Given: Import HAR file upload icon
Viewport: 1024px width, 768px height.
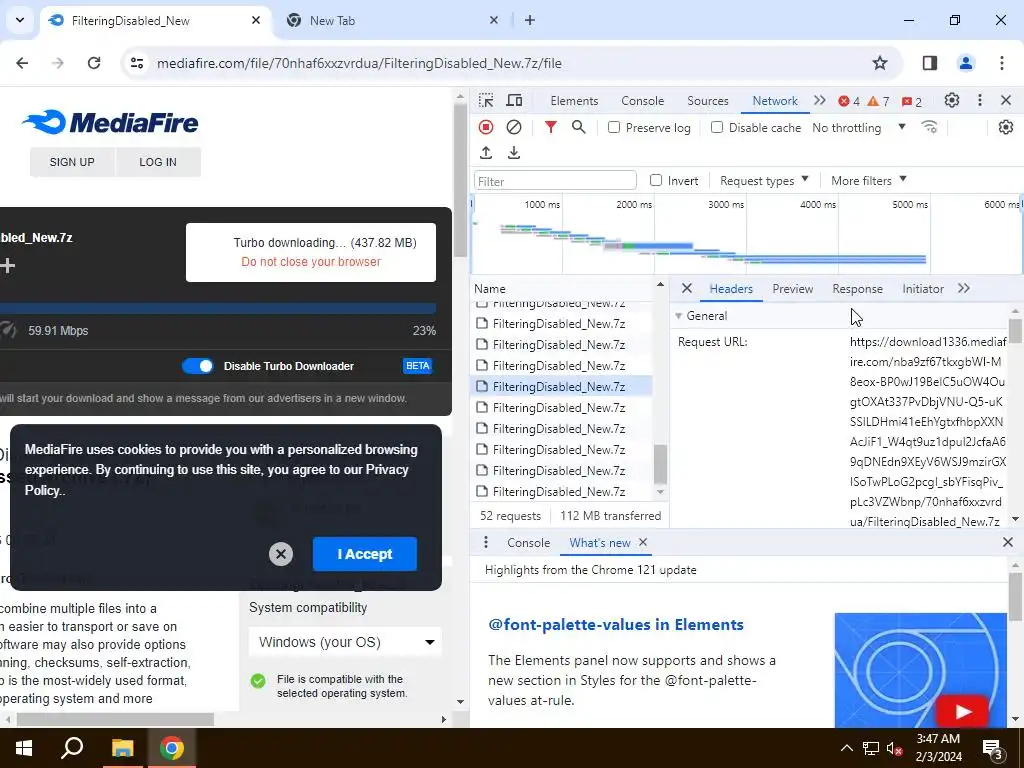Looking at the screenshot, I should (x=486, y=153).
